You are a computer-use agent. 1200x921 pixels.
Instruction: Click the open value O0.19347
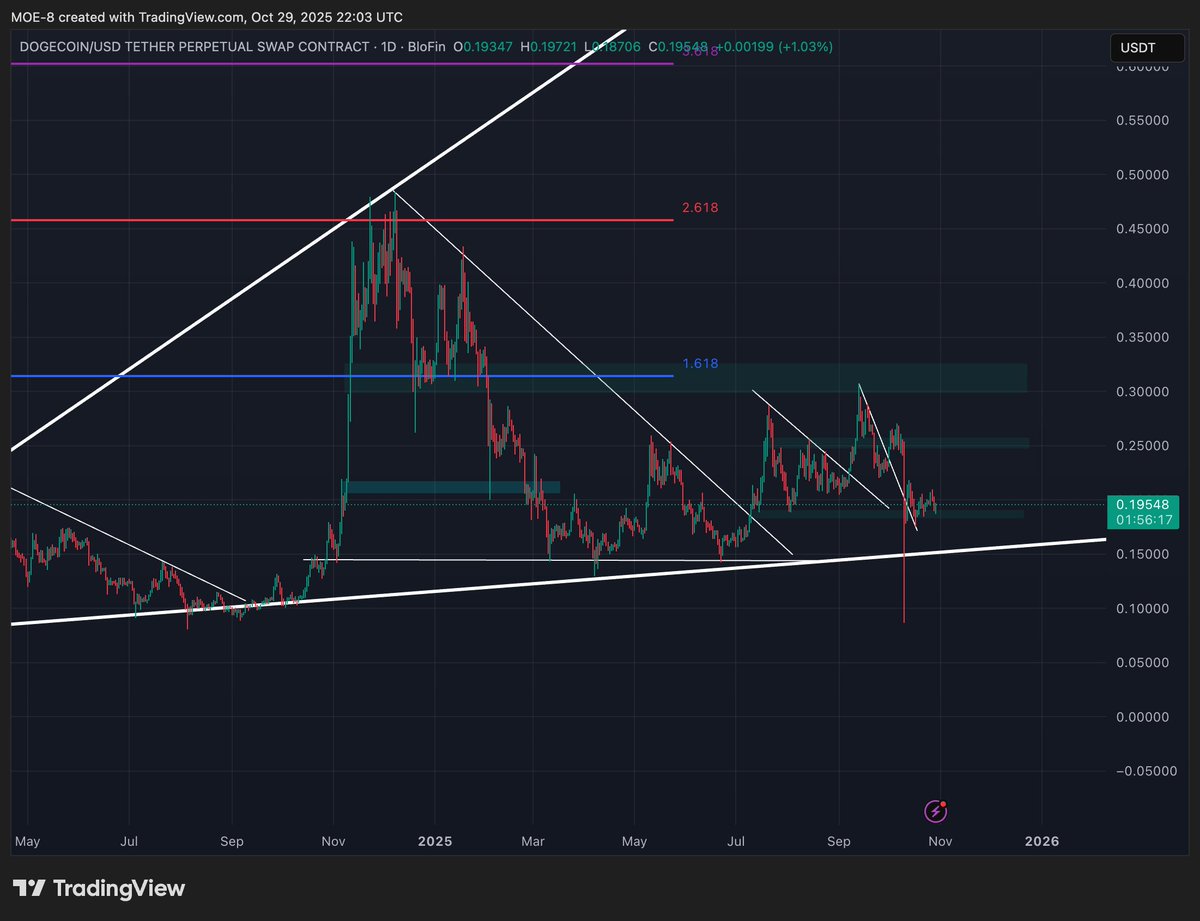coord(485,47)
